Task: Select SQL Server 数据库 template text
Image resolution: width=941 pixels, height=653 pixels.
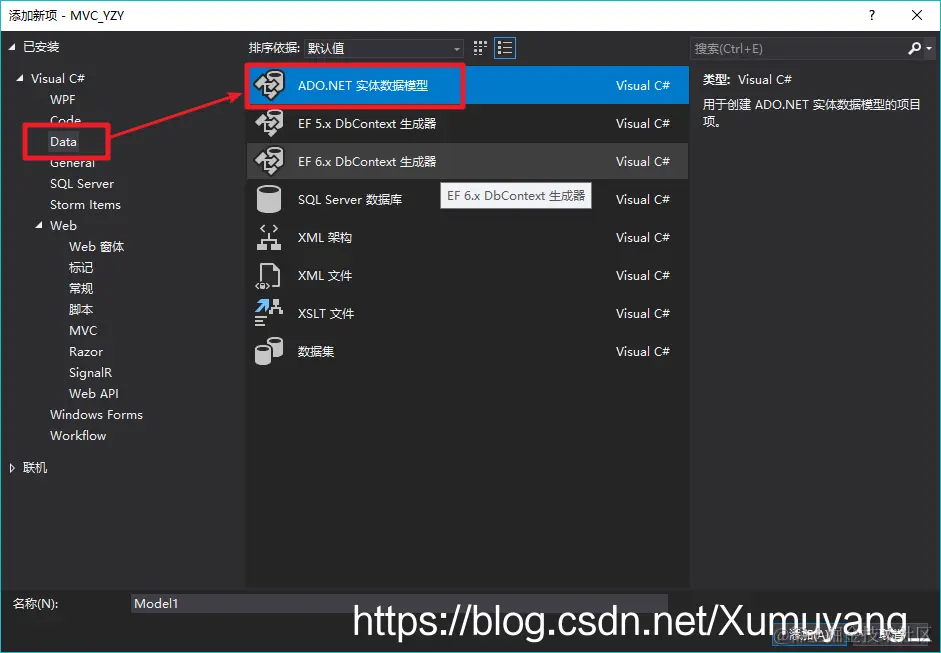Action: (350, 199)
